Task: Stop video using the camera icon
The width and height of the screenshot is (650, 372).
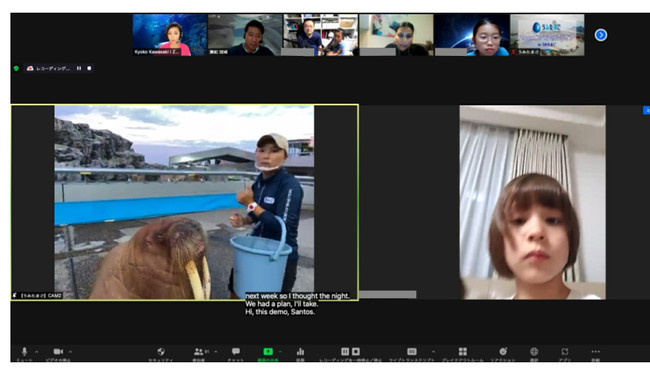Action: [x=58, y=352]
